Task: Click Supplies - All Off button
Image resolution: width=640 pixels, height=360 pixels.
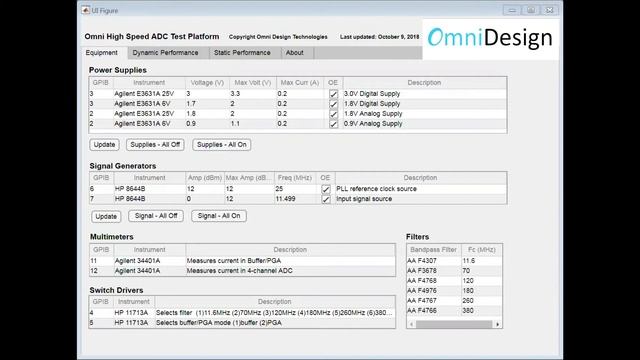Action: (155, 144)
